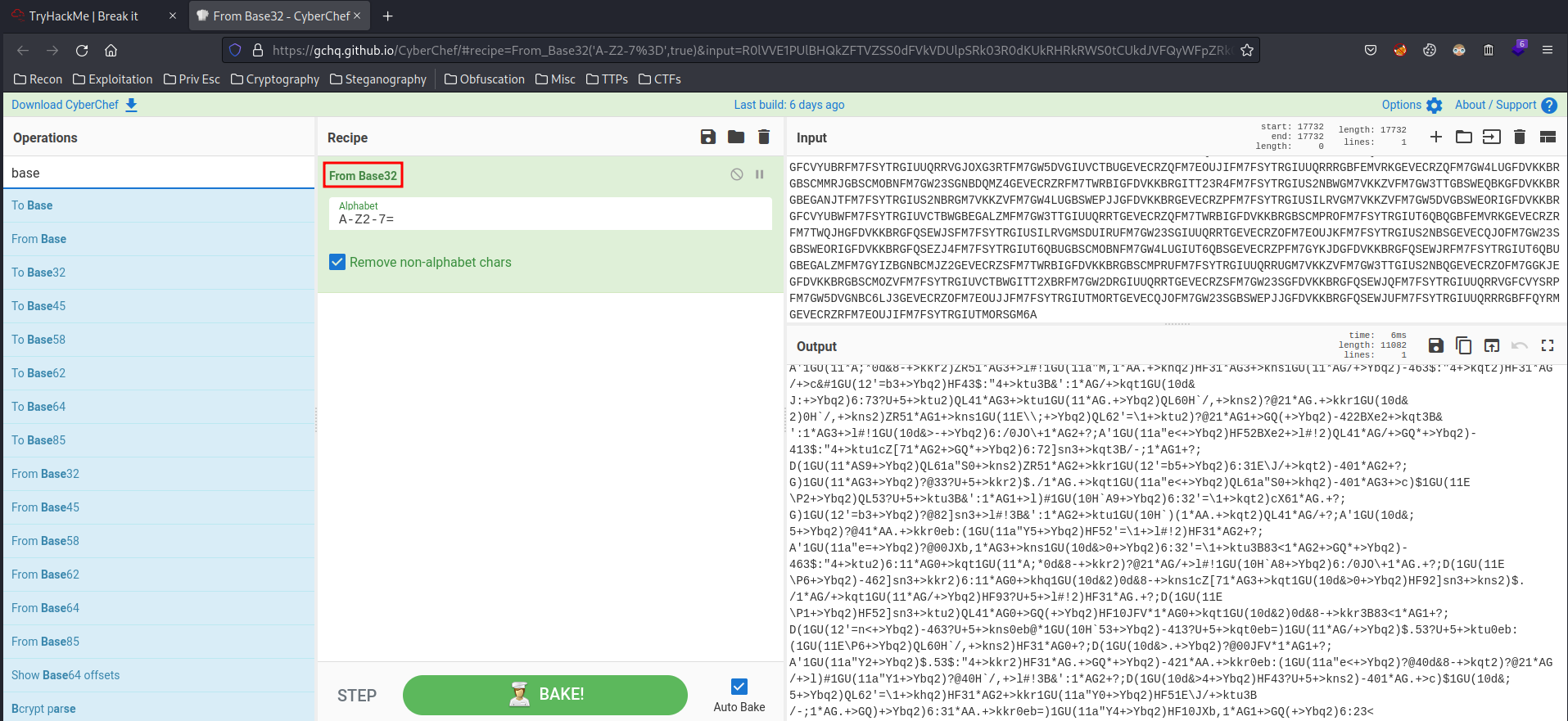Open a new browser tab
Viewport: 1568px width, 721px height.
388,16
